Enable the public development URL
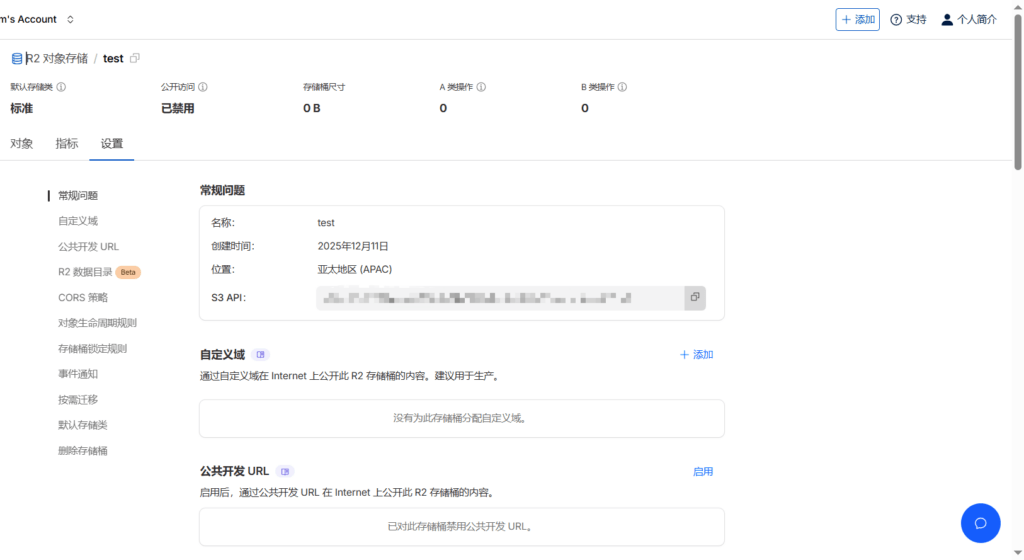Viewport: 1024px width, 560px height. click(x=703, y=471)
